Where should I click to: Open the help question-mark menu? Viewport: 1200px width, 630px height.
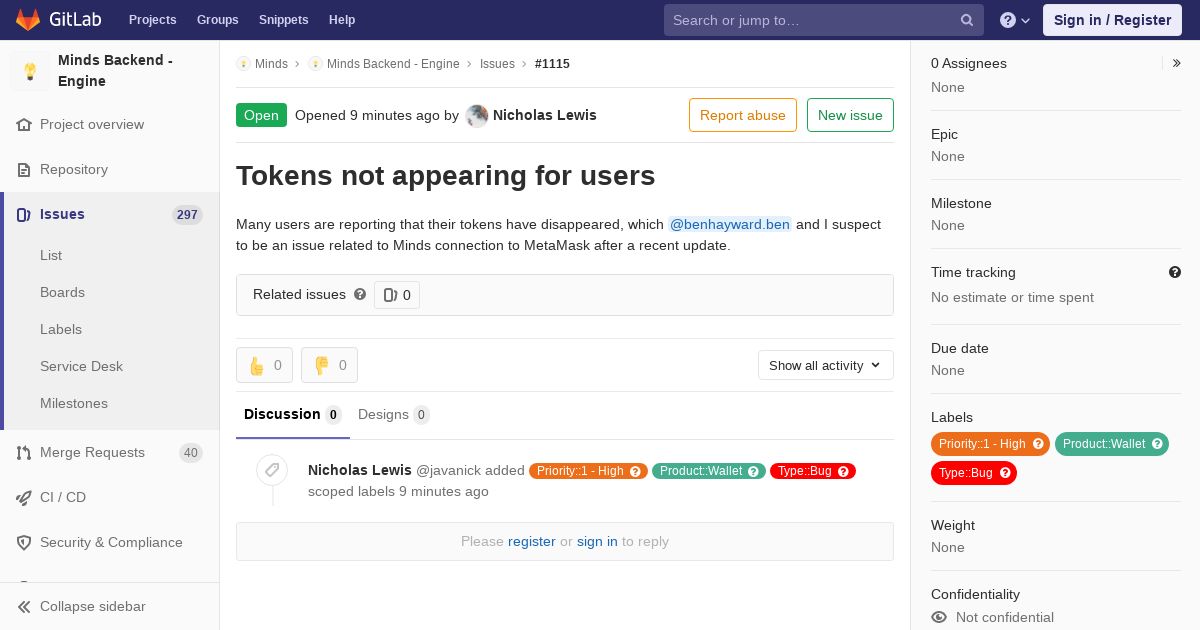pyautogui.click(x=1015, y=20)
